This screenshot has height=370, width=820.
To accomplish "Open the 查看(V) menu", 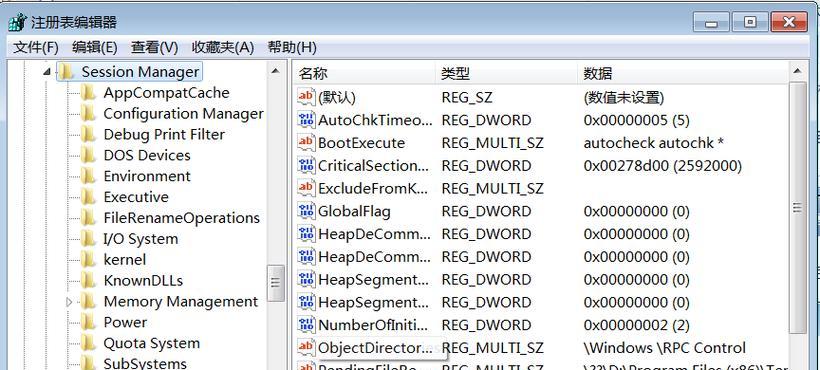I will 154,48.
